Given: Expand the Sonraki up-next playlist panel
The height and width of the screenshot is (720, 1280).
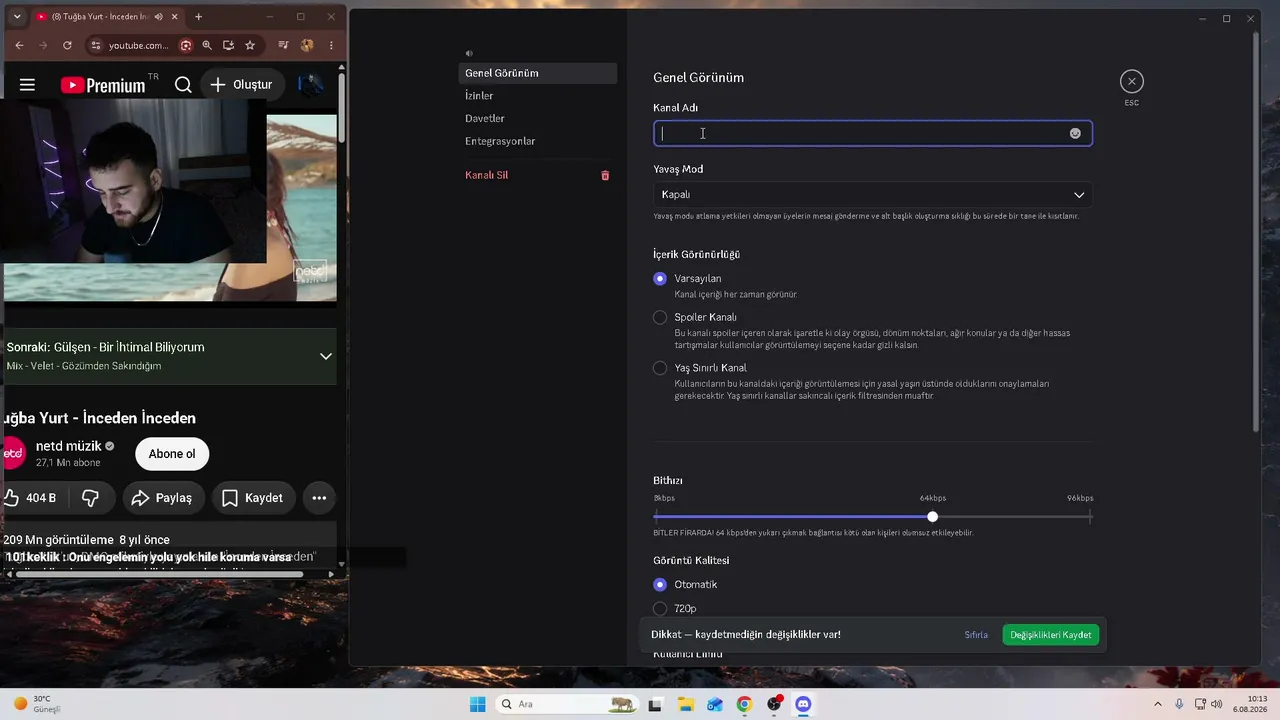Looking at the screenshot, I should pyautogui.click(x=326, y=356).
